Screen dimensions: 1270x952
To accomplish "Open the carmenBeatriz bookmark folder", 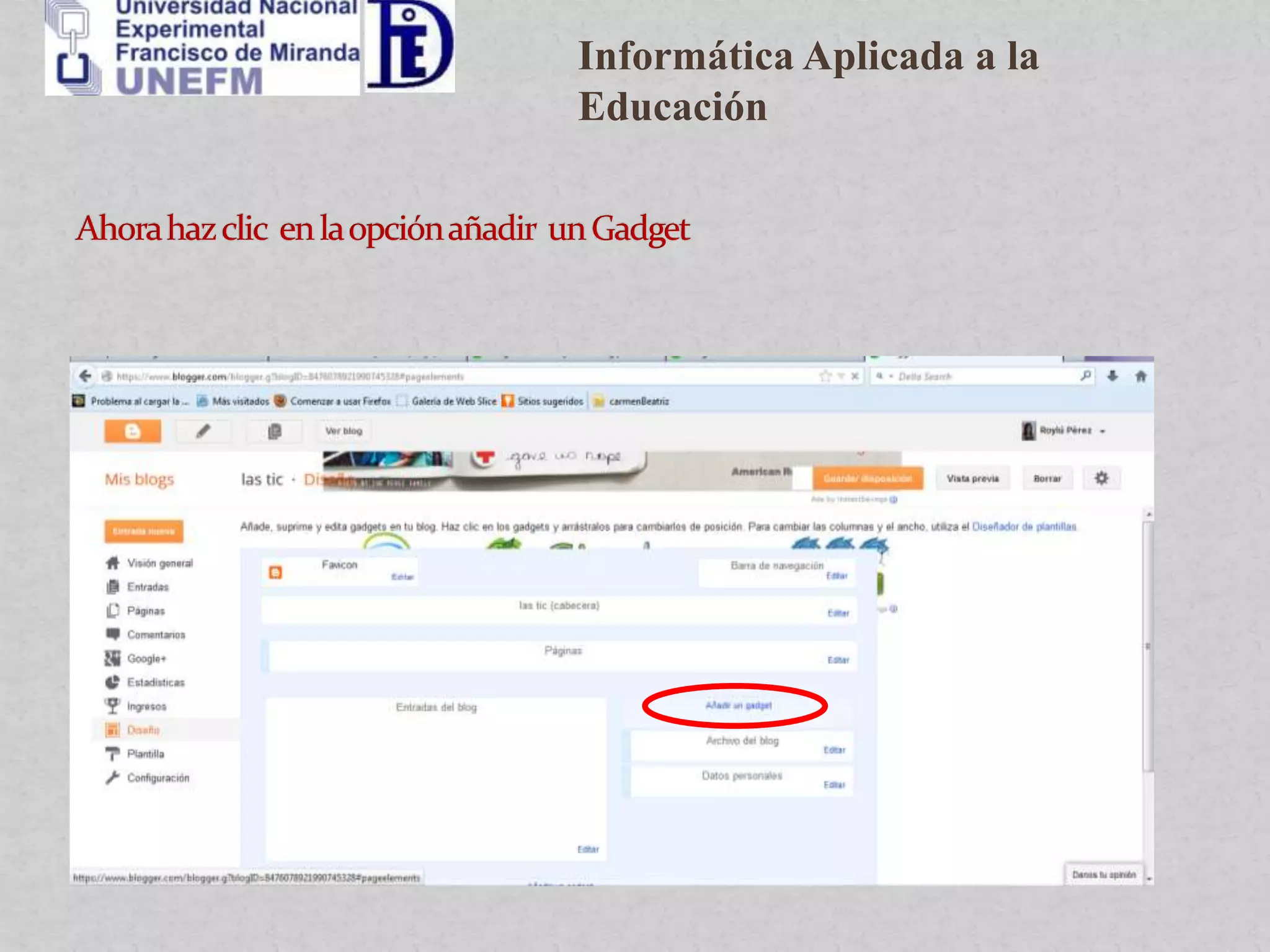I will [631, 402].
